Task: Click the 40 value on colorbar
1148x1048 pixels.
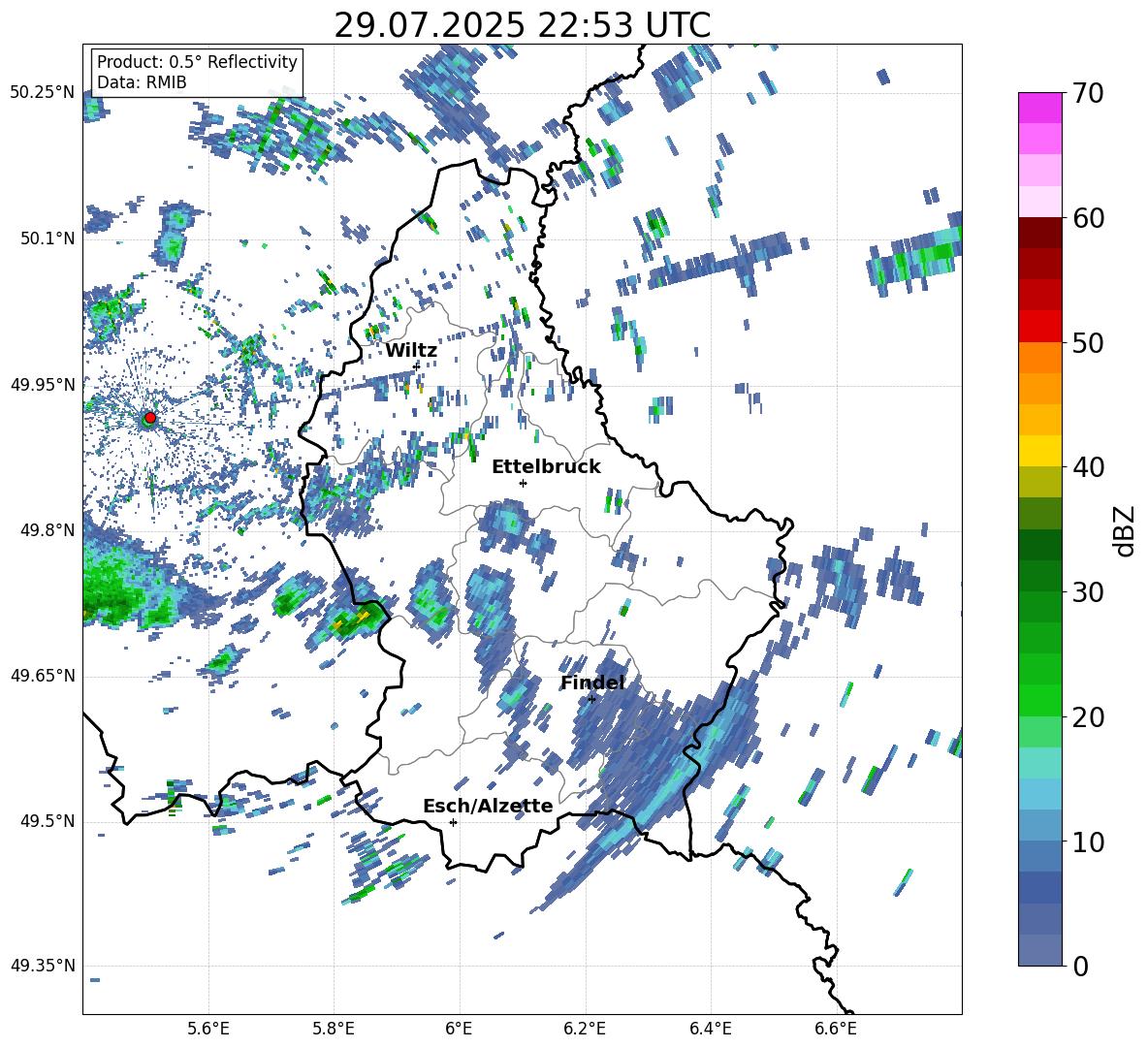Action: tap(1088, 467)
